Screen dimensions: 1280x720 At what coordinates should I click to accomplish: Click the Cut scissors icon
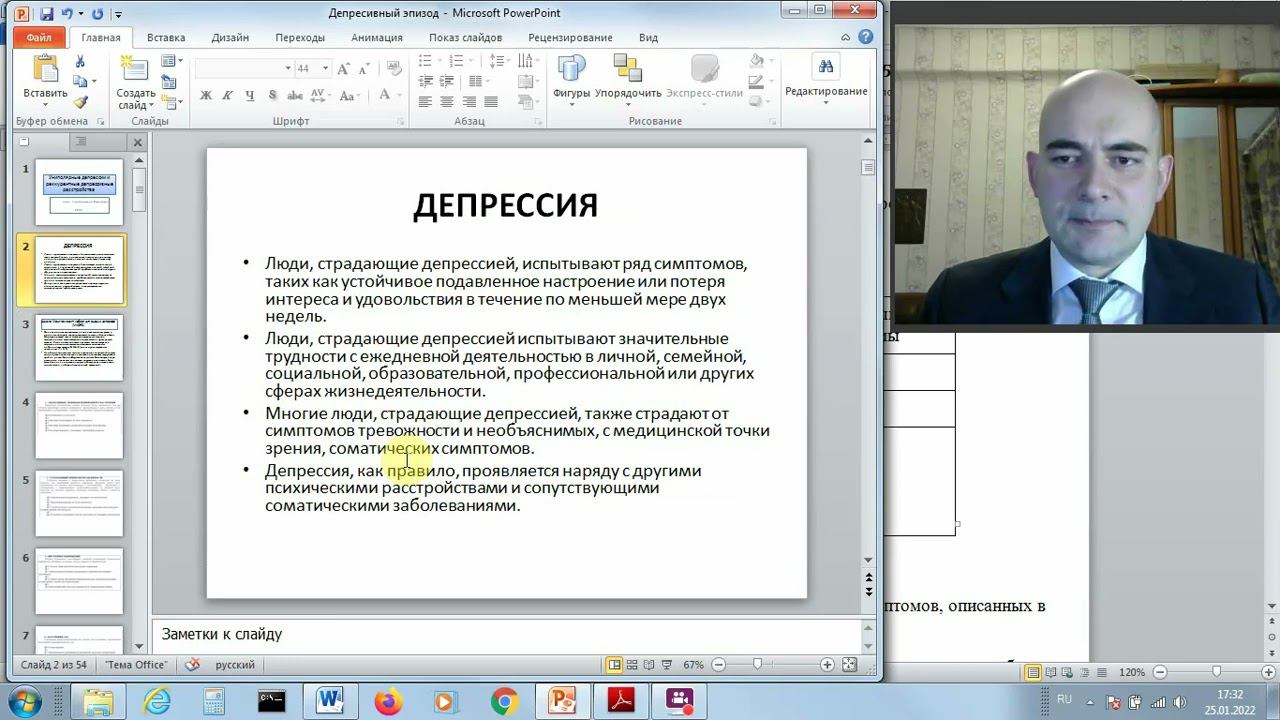[81, 62]
